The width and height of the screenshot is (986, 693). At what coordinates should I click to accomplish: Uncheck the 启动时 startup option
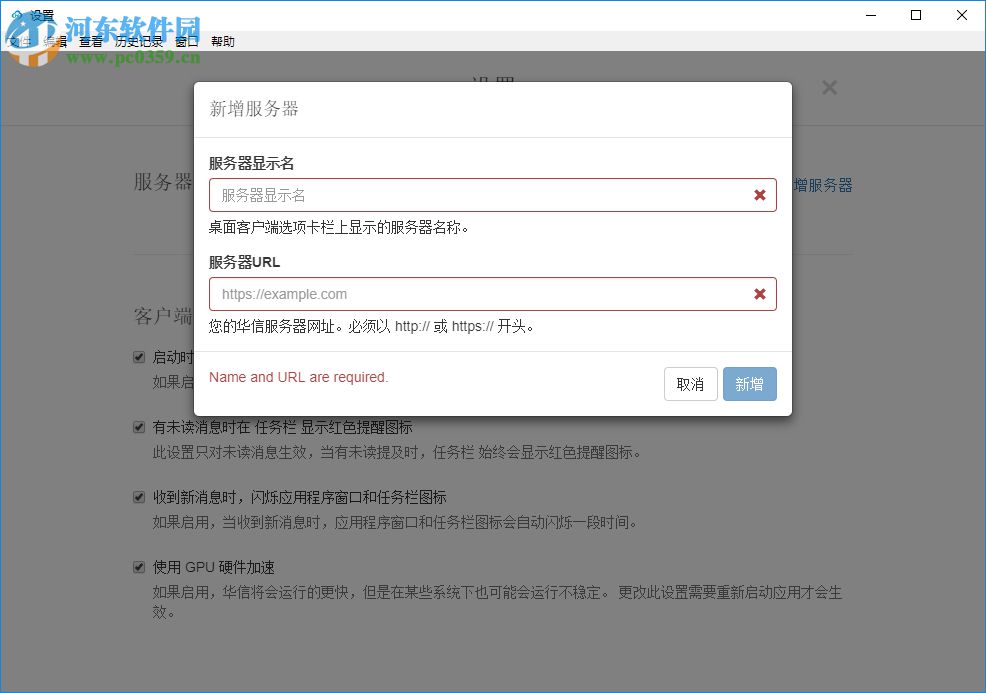tap(138, 357)
